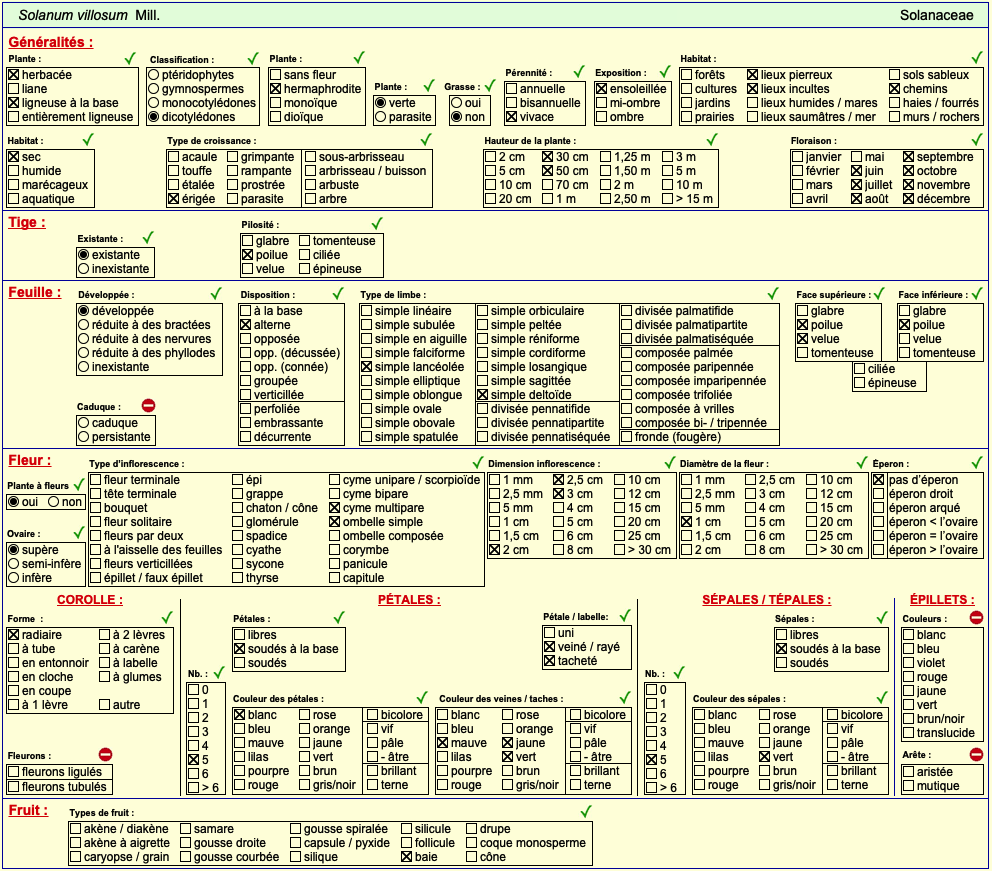Check the forêts habitat checkbox
Image resolution: width=992 pixels, height=871 pixels.
pyautogui.click(x=686, y=75)
